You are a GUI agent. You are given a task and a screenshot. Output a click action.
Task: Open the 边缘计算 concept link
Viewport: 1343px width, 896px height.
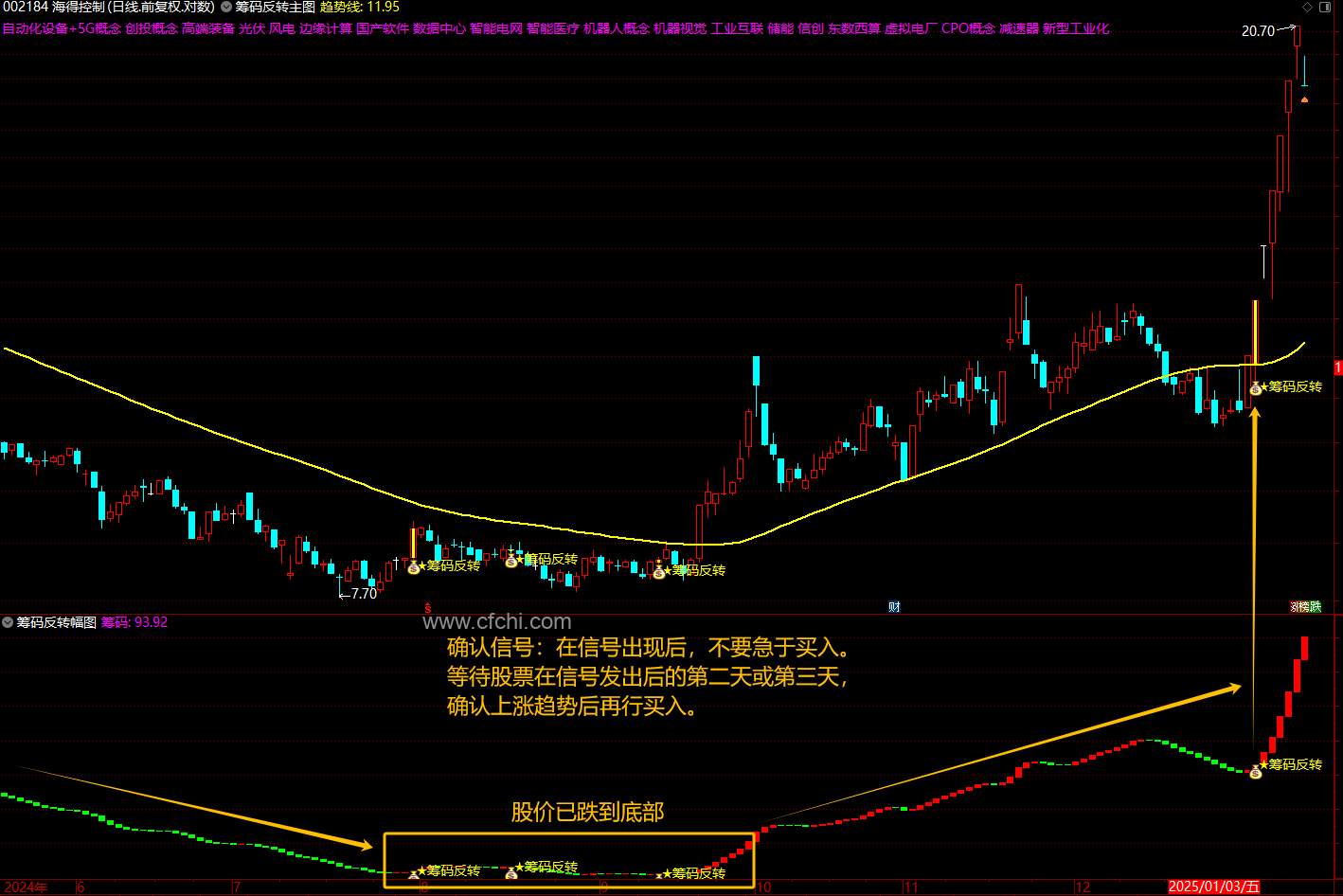tap(326, 28)
